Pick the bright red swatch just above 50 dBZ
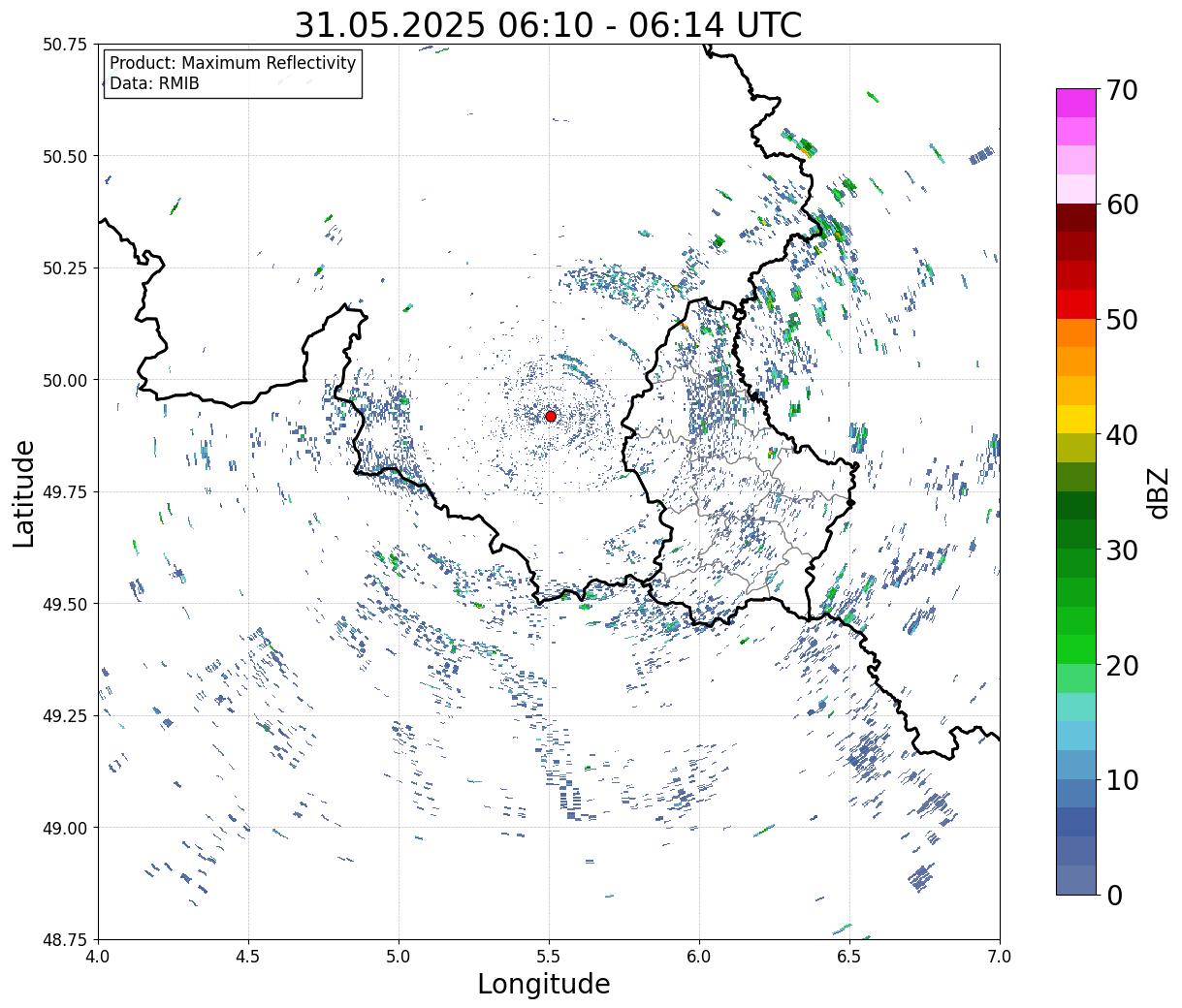This screenshot has height=1008, width=1182. coord(1076,304)
